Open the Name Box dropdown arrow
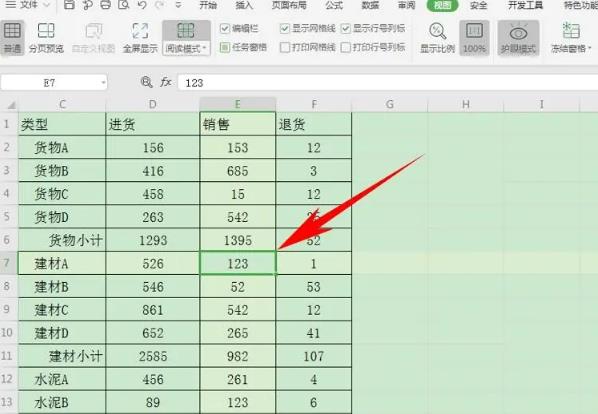This screenshot has width=598, height=414. [103, 83]
